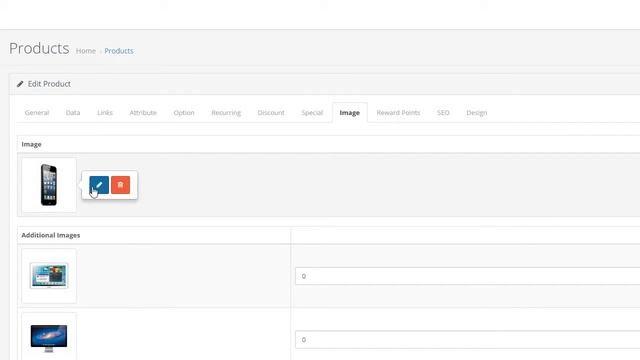Image resolution: width=640 pixels, height=360 pixels.
Task: Click the blue pencil edit image button
Action: point(99,185)
